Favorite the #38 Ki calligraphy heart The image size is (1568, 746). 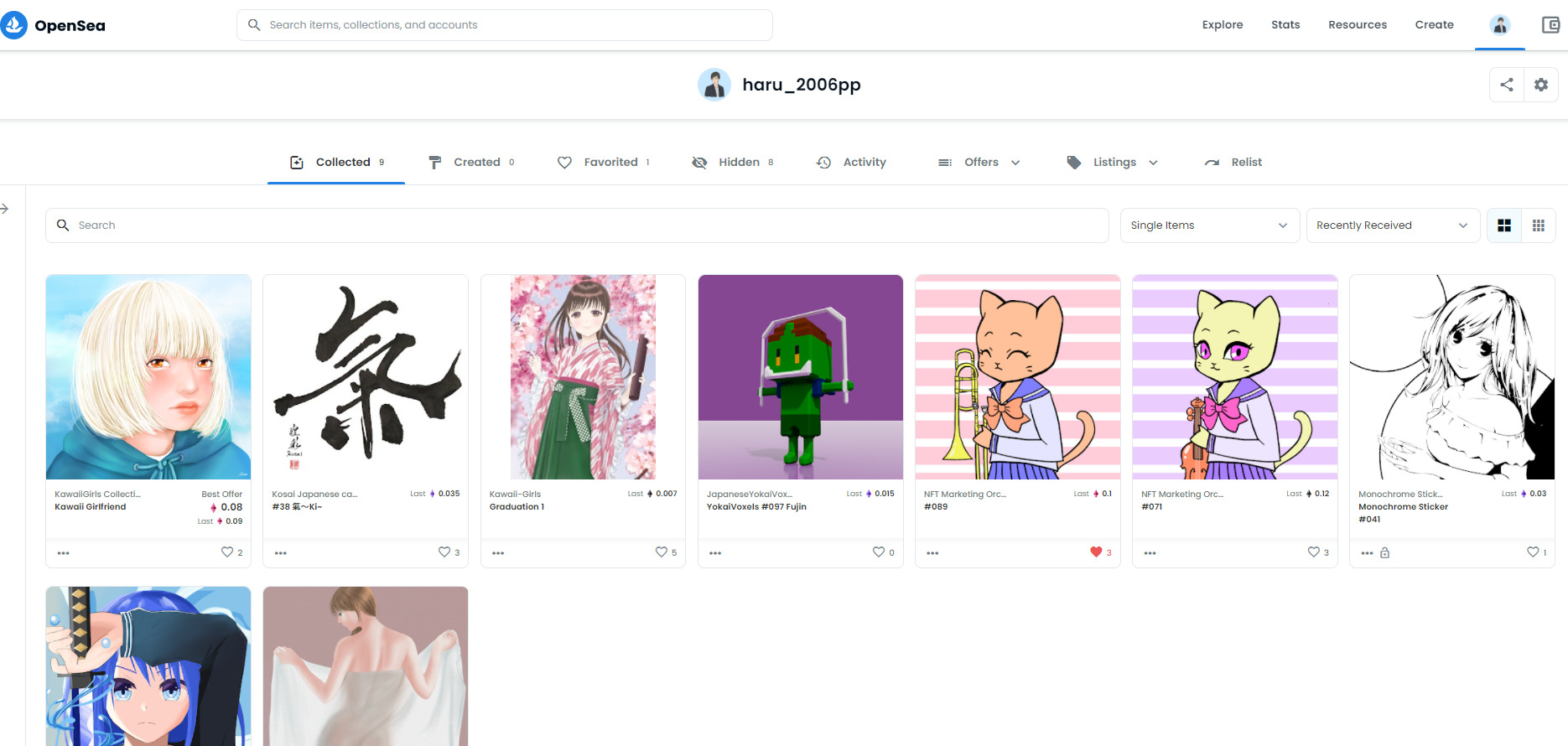click(444, 552)
